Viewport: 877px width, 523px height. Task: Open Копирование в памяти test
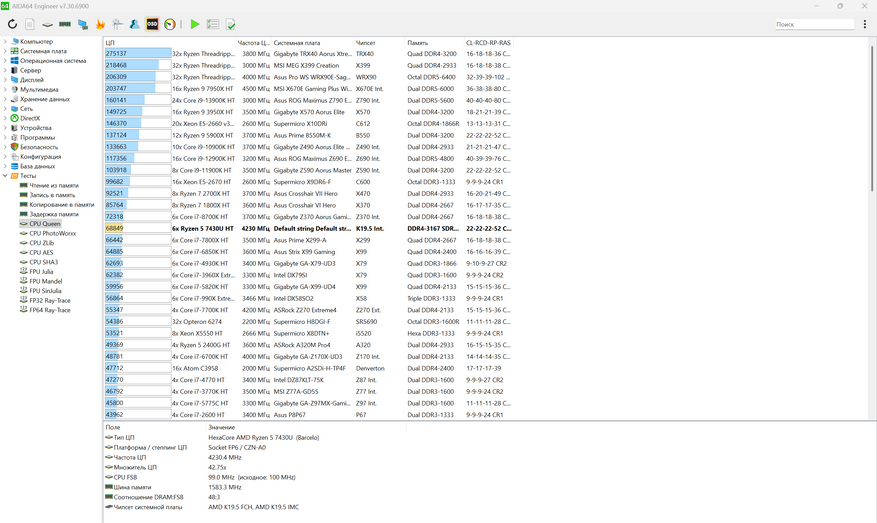coord(62,205)
